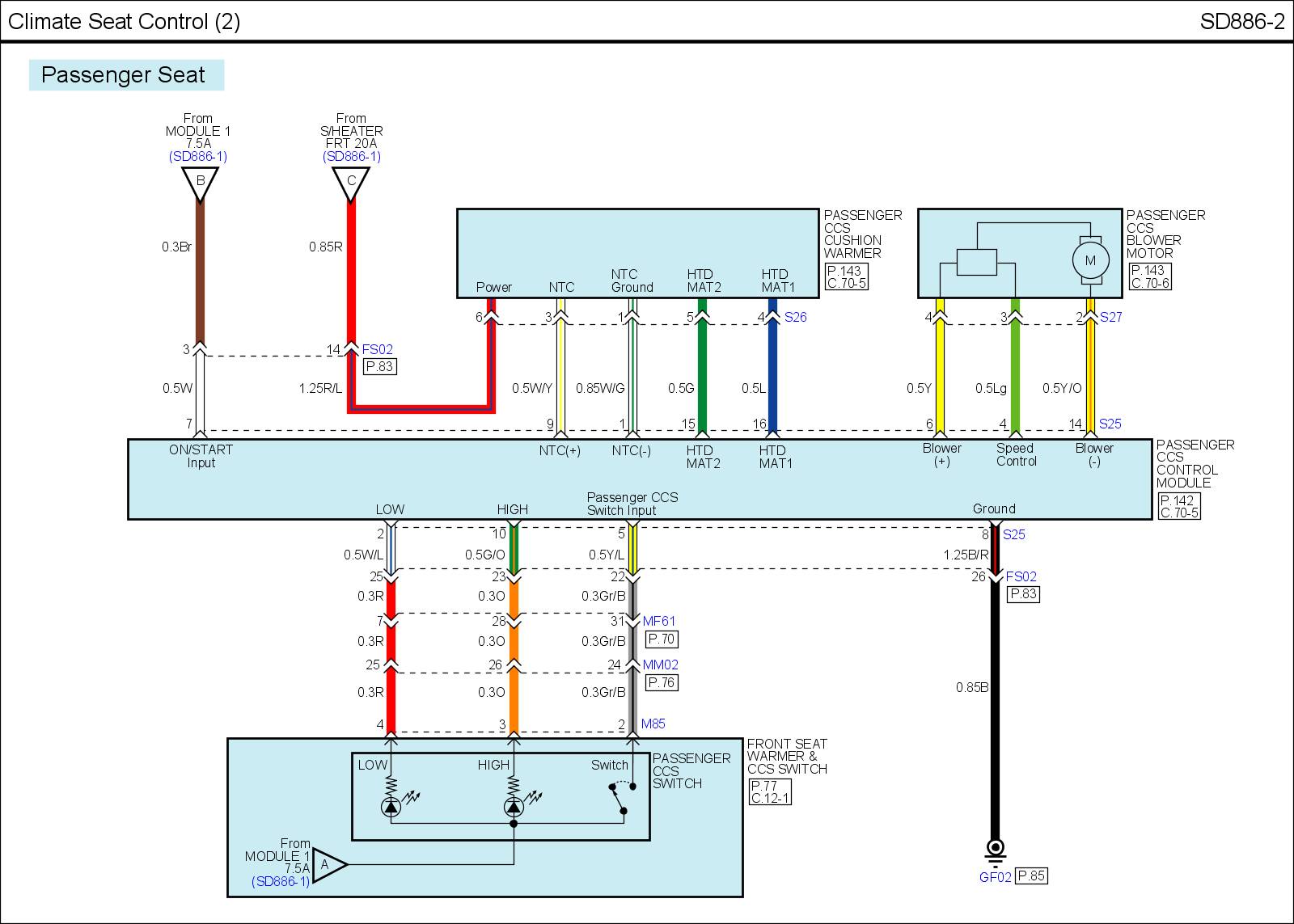Open the M85 connector link
Screen dimensions: 1294x924
pyautogui.click(x=653, y=724)
